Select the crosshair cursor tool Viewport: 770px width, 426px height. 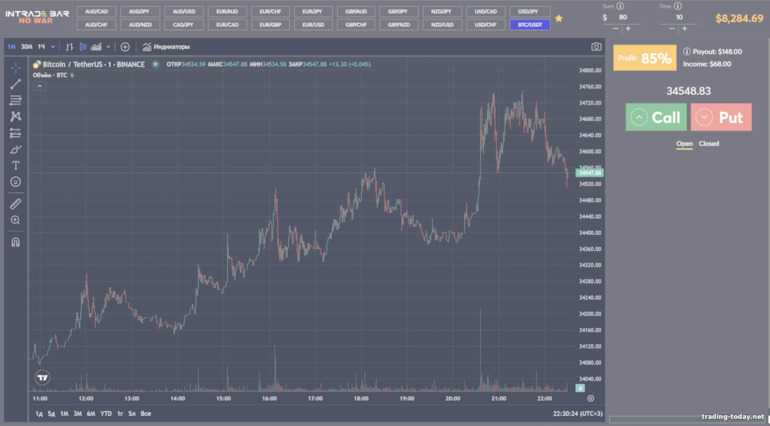tap(16, 67)
